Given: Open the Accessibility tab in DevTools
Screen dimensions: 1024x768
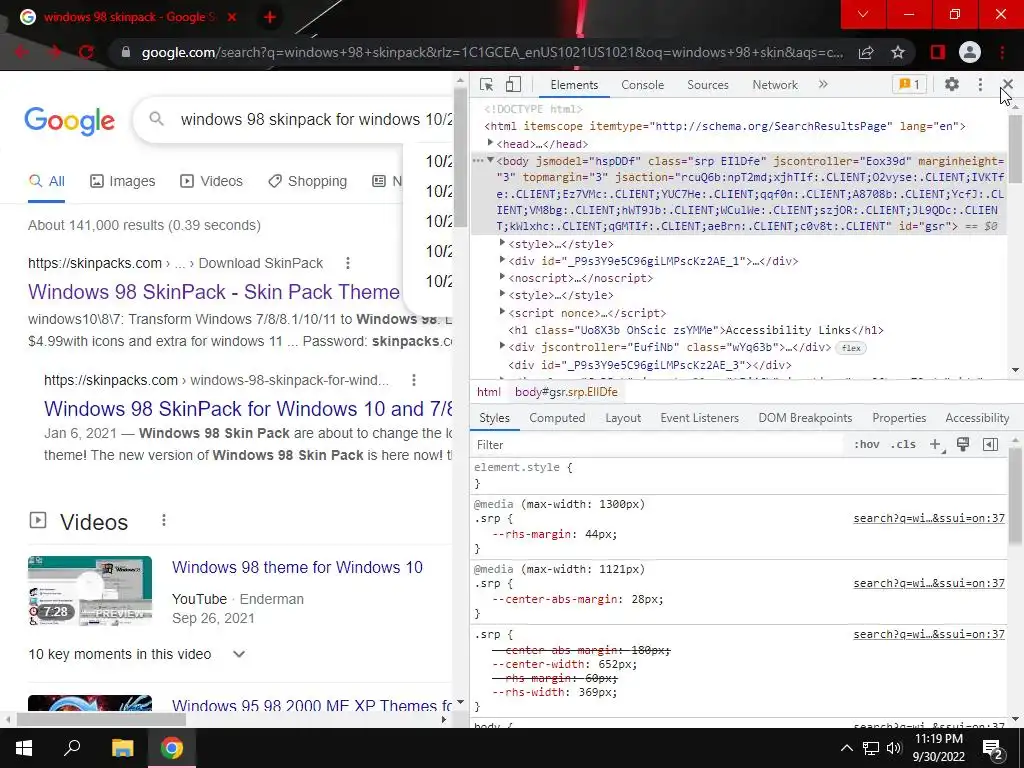Looking at the screenshot, I should (x=977, y=418).
